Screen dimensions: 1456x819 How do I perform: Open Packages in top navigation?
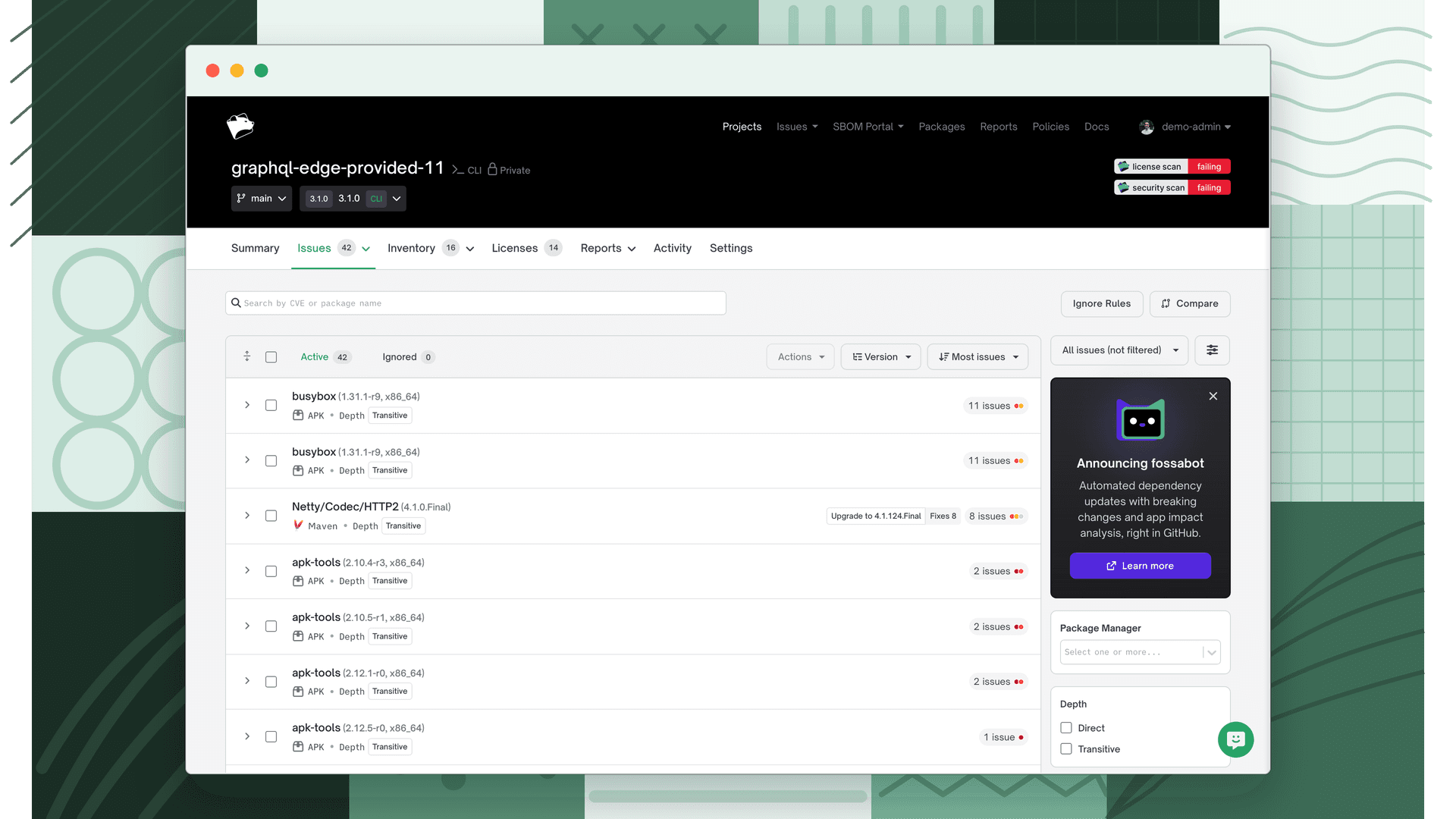[941, 127]
